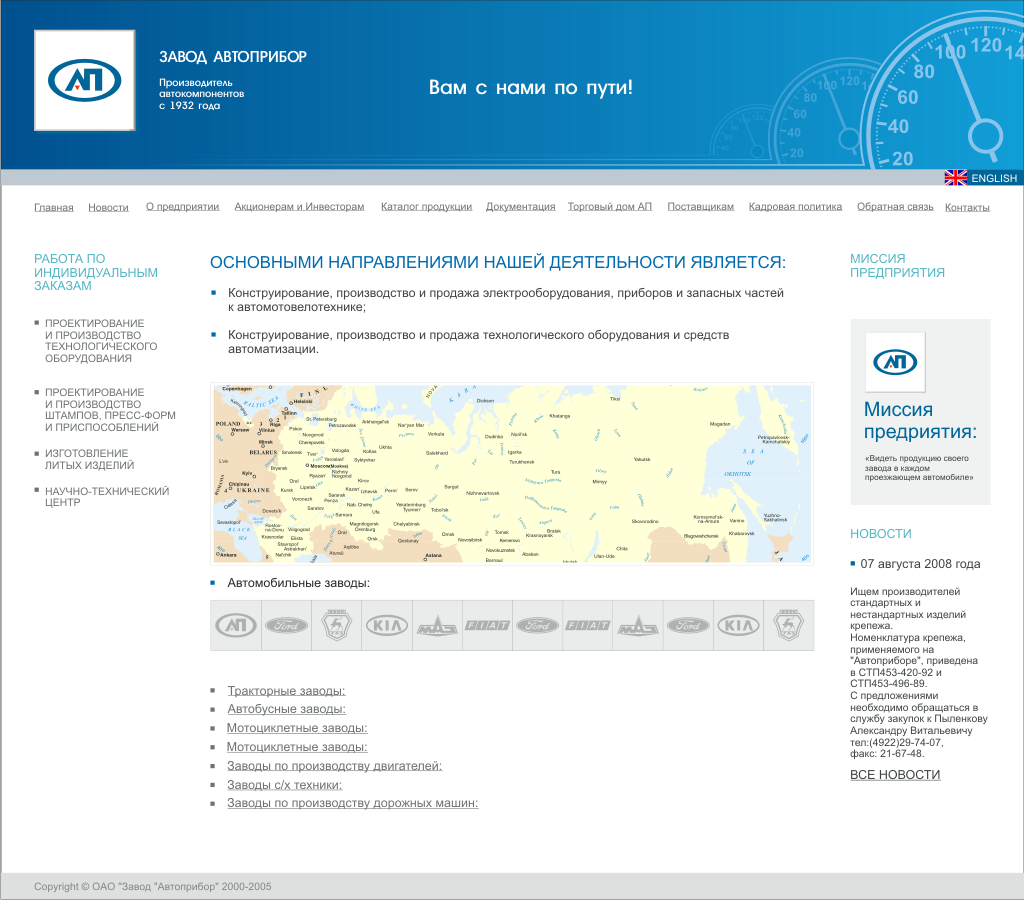
Task: Select the first FIAT logo
Action: (x=487, y=624)
